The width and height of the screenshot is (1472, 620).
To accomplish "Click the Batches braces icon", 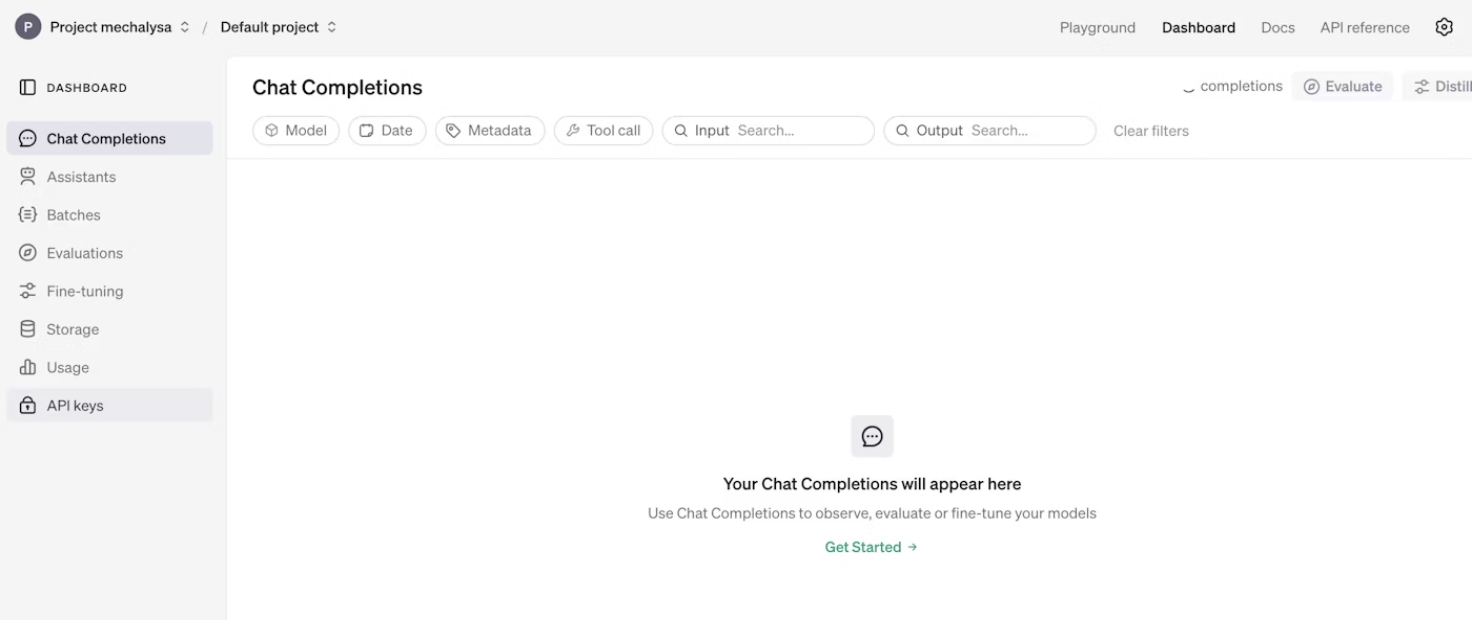I will pos(28,215).
